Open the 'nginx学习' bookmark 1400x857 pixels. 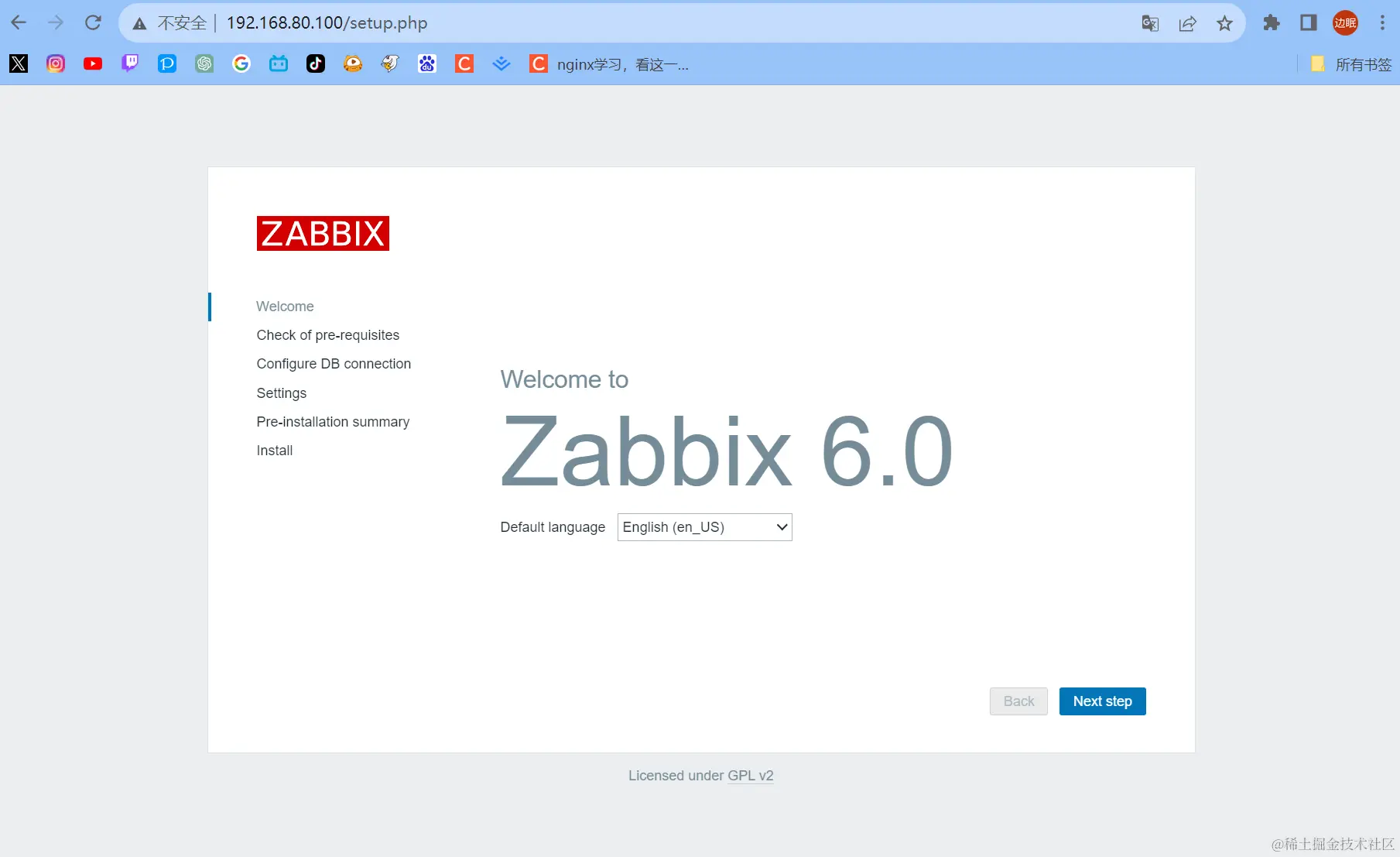(609, 64)
